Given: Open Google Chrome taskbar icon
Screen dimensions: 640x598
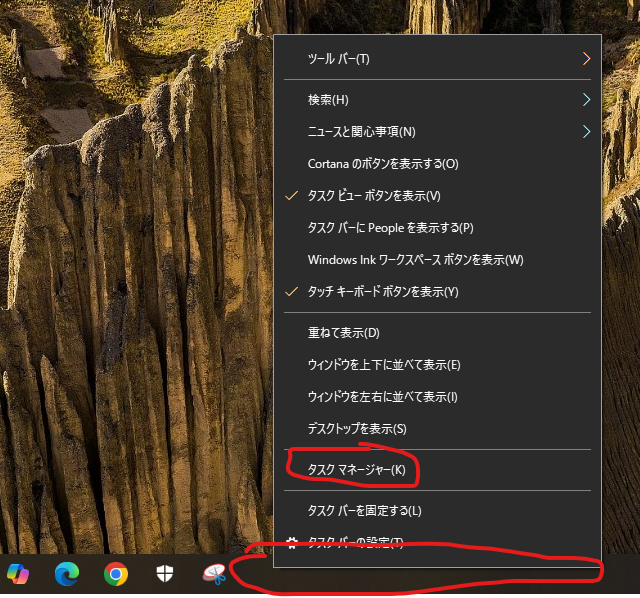Looking at the screenshot, I should (x=116, y=574).
